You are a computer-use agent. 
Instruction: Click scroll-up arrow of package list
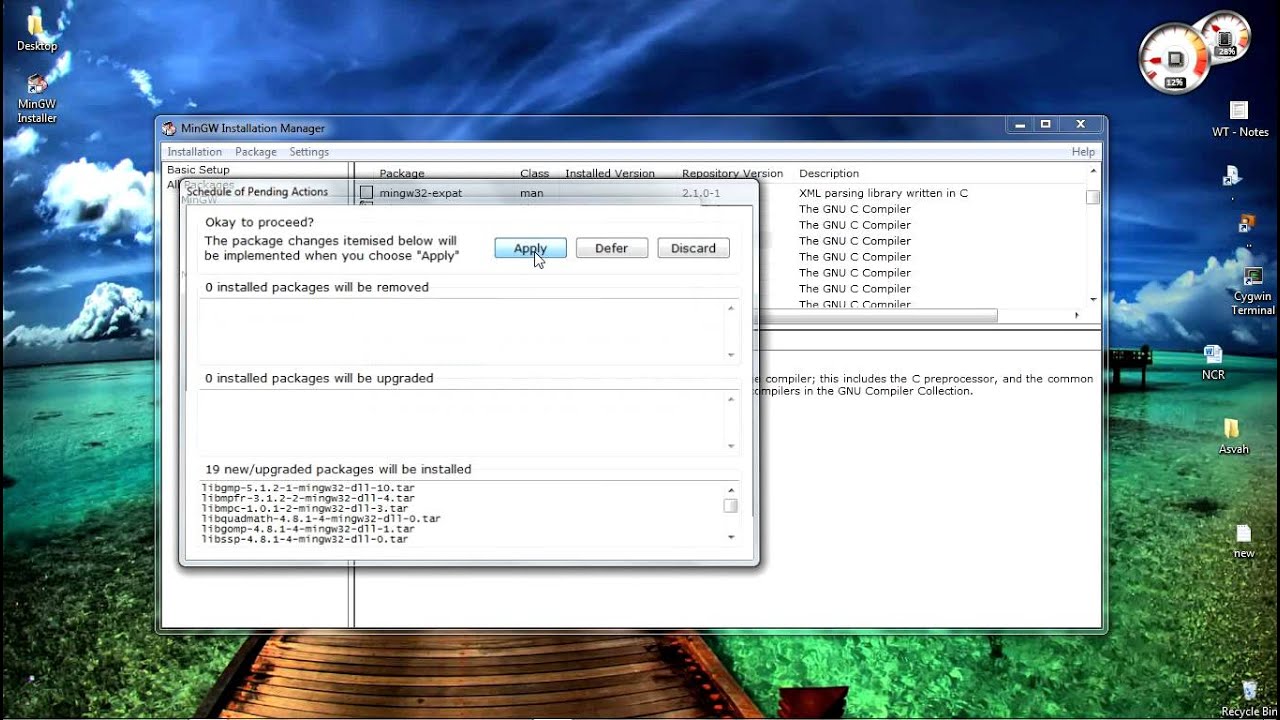(x=1093, y=172)
